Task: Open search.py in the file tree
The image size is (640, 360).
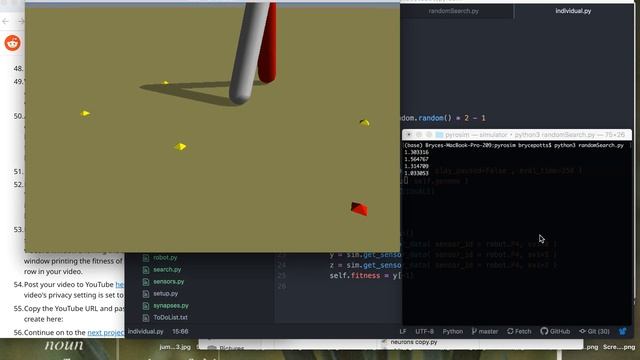Action: pos(167,269)
